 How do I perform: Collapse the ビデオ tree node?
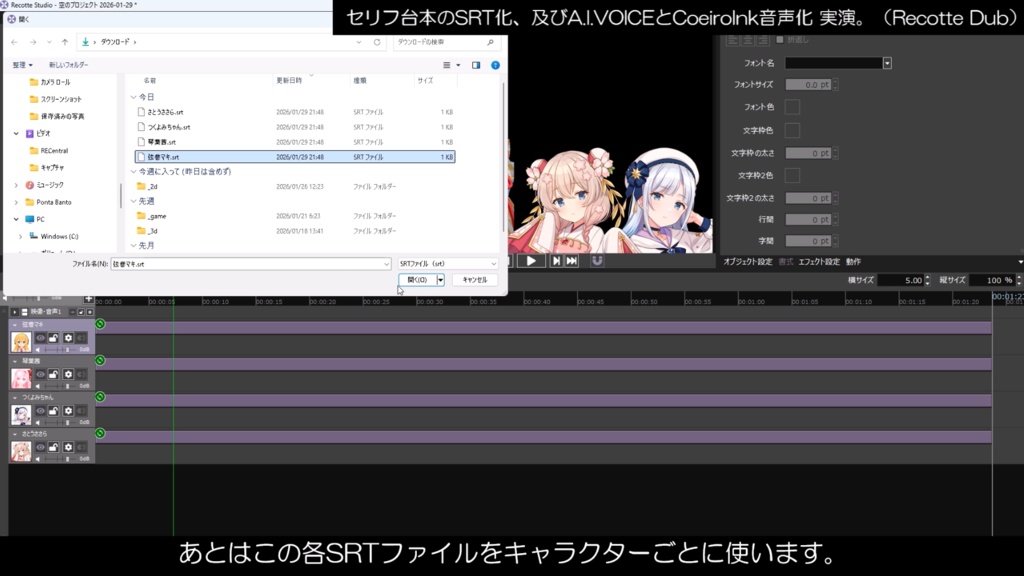point(16,133)
